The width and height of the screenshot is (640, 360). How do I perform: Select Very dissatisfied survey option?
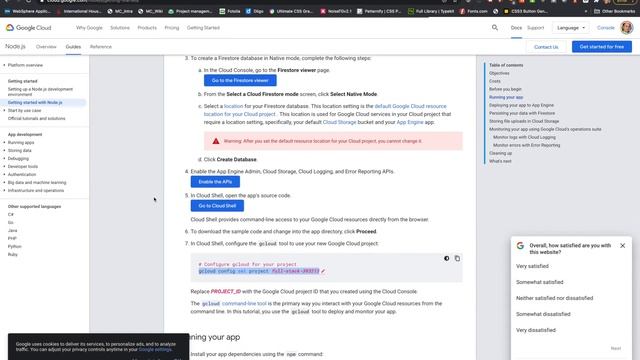[x=536, y=330]
